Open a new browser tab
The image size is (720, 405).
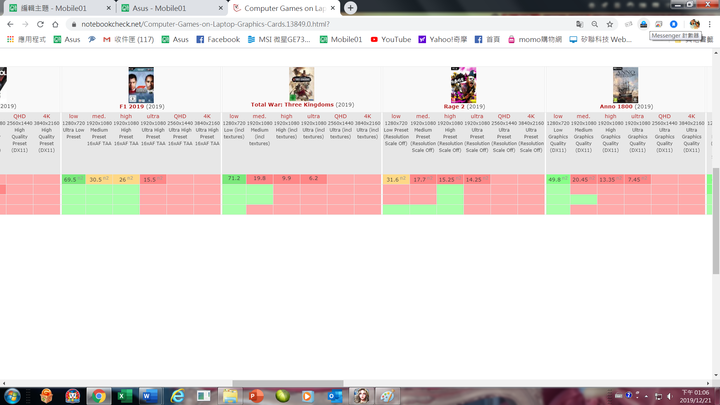point(350,8)
